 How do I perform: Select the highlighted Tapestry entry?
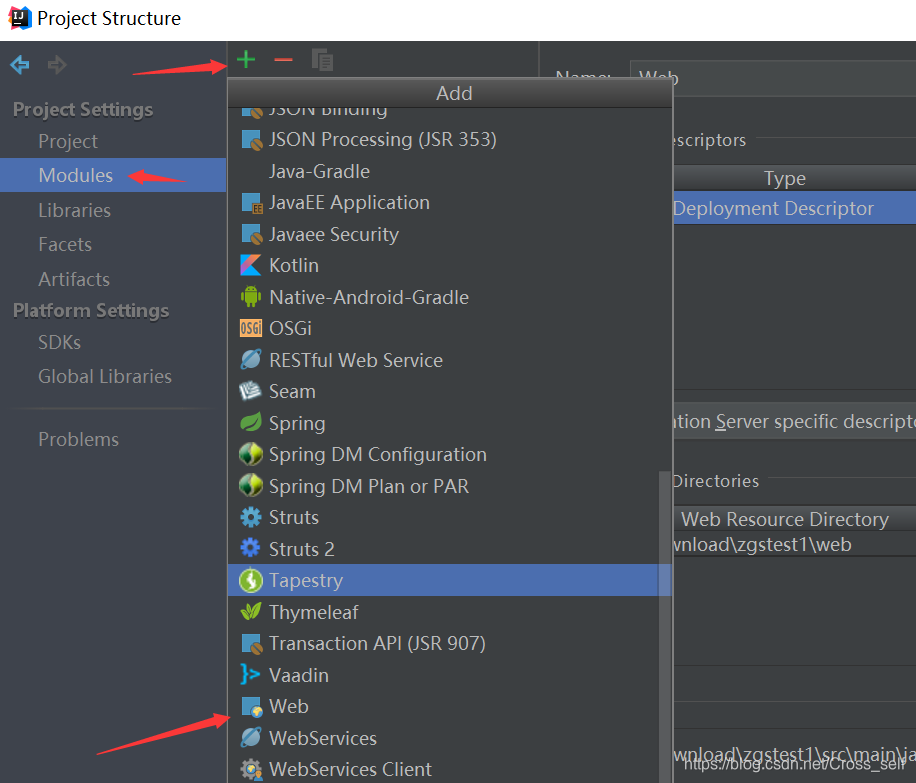pyautogui.click(x=450, y=580)
